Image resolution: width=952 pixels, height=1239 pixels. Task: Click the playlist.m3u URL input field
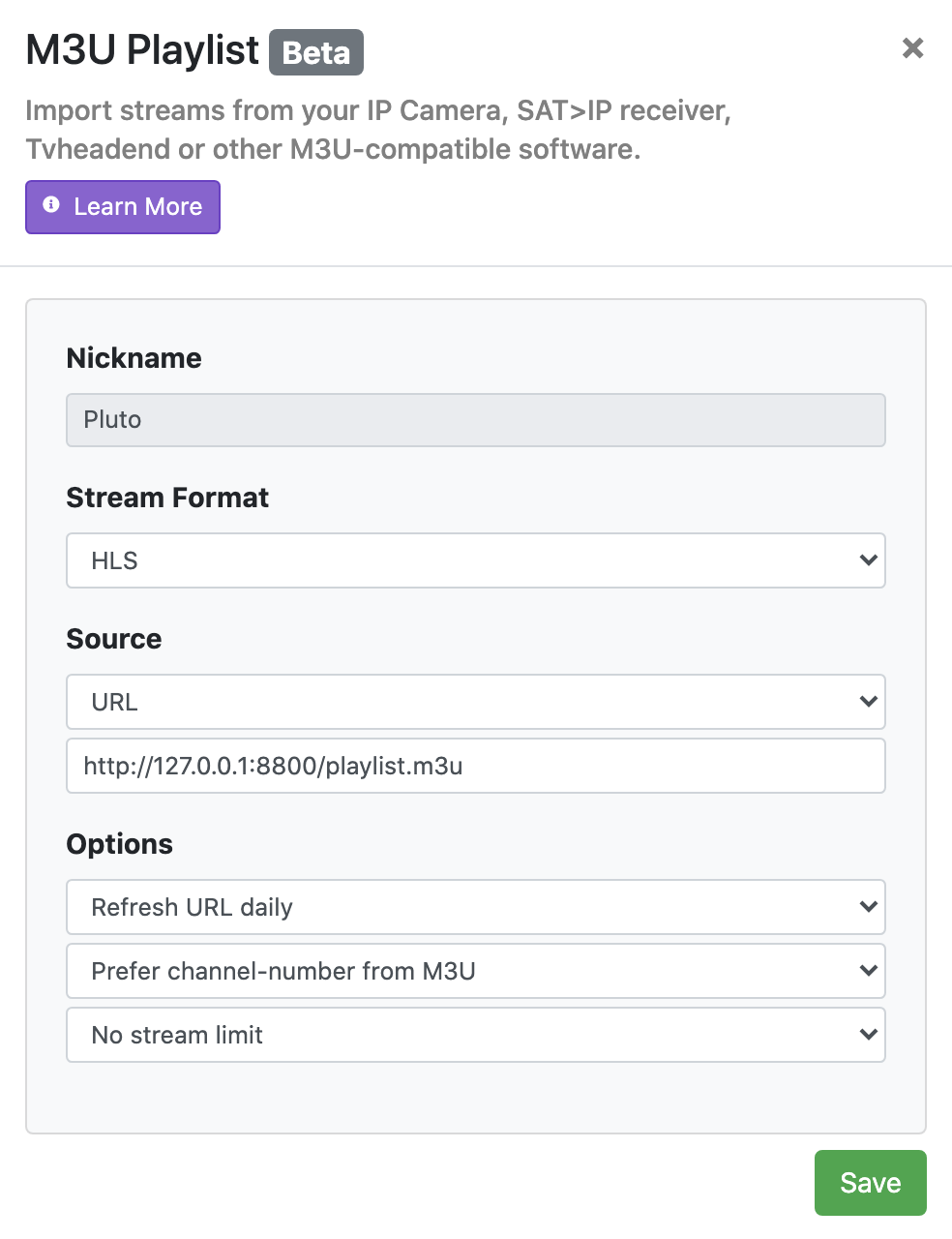click(x=475, y=766)
